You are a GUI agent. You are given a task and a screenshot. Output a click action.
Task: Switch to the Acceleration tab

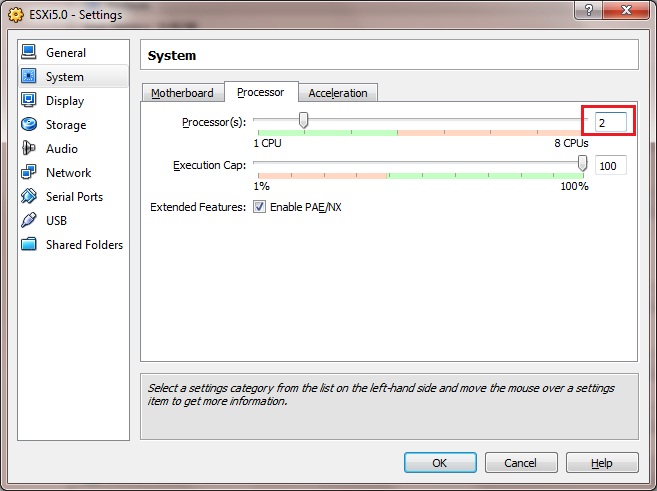tap(338, 93)
